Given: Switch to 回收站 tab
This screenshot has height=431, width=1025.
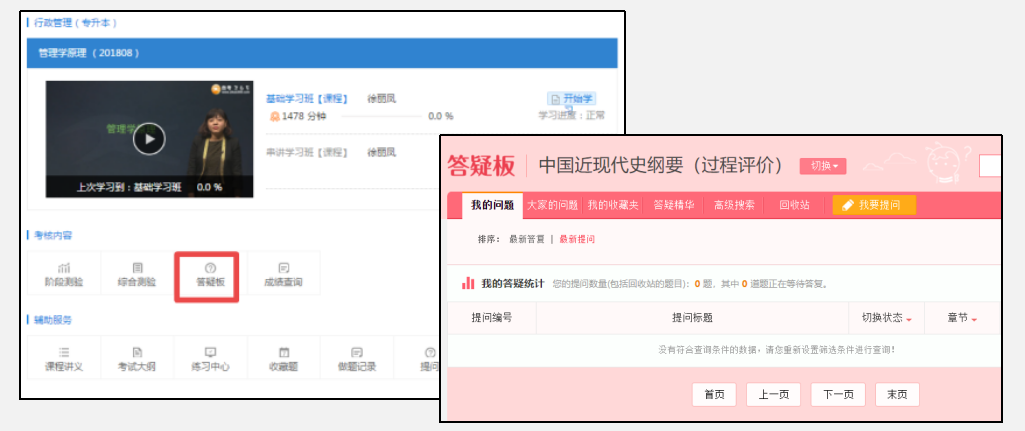Looking at the screenshot, I should coord(794,205).
